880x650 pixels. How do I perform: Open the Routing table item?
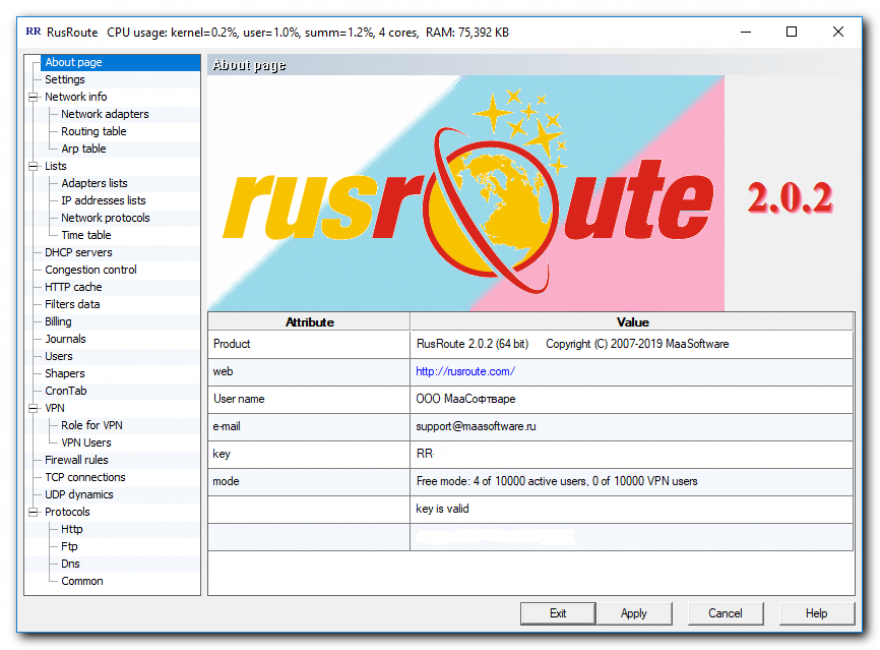93,132
